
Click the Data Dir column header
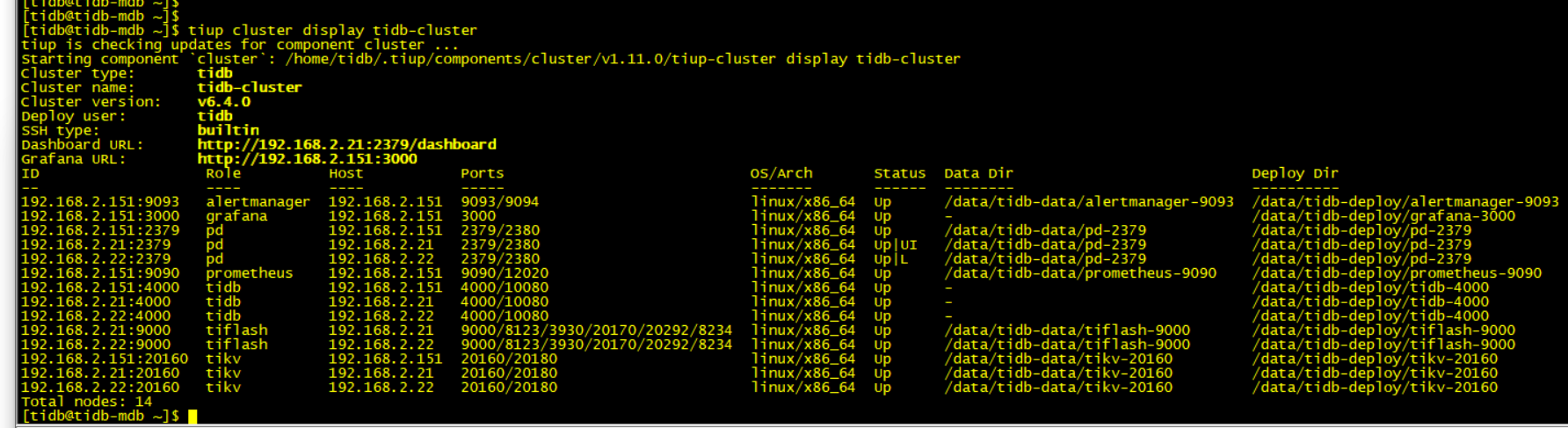click(979, 173)
